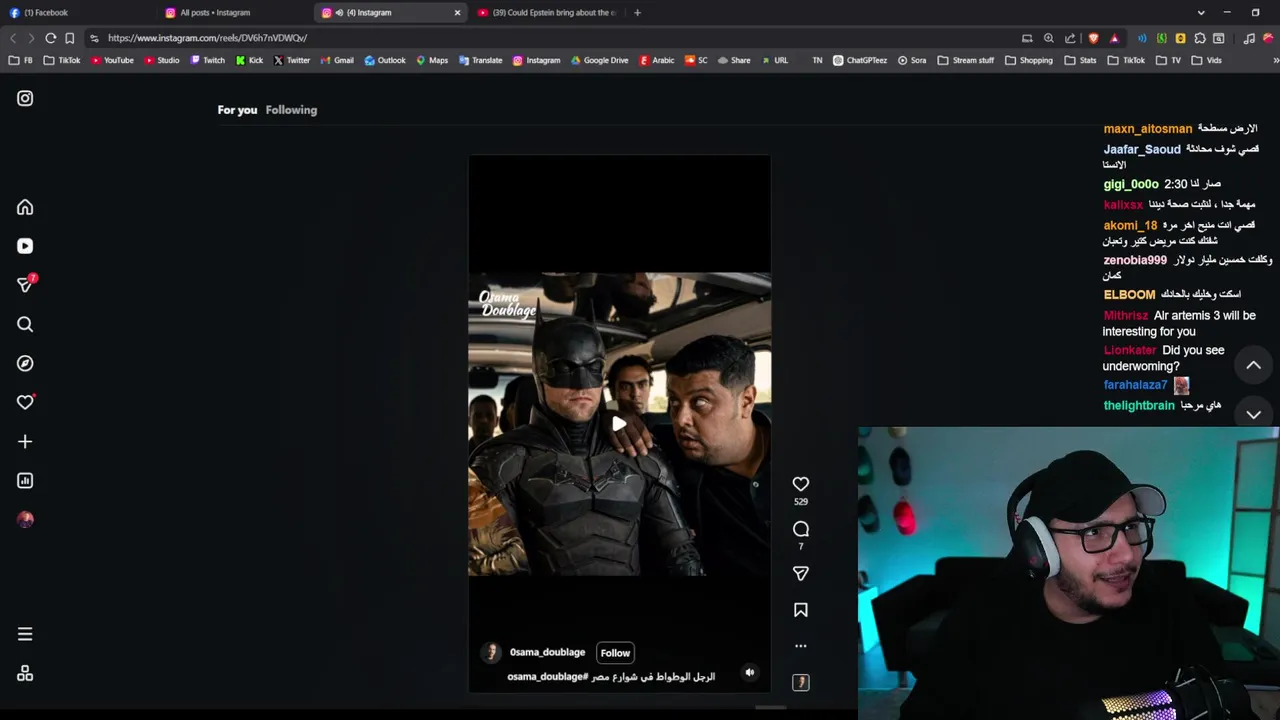Open the Gmail bookmark
The image size is (1280, 720).
(337, 60)
